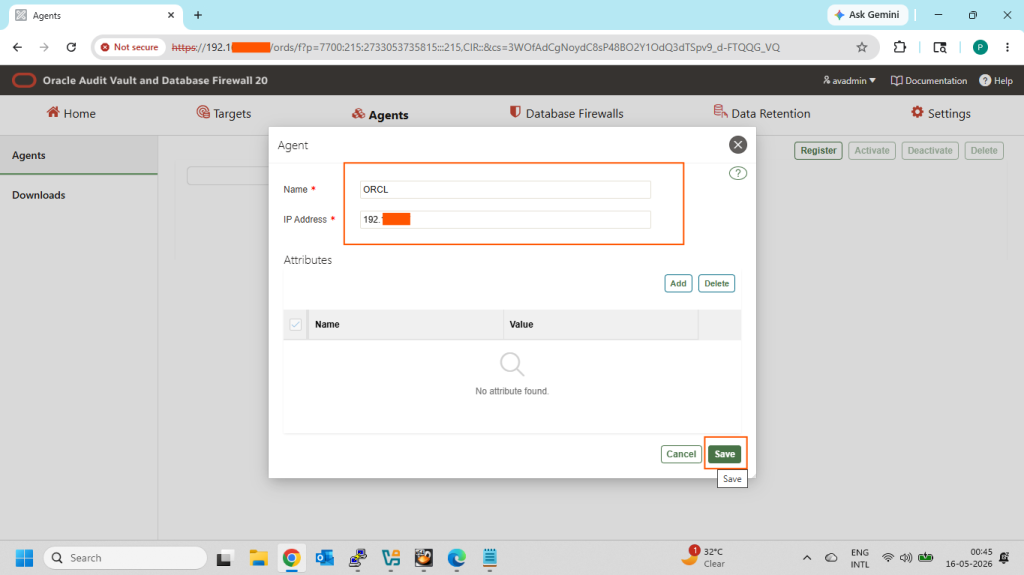Open Outlook from the taskbar
Screen dimensions: 1024x575
tap(325, 558)
